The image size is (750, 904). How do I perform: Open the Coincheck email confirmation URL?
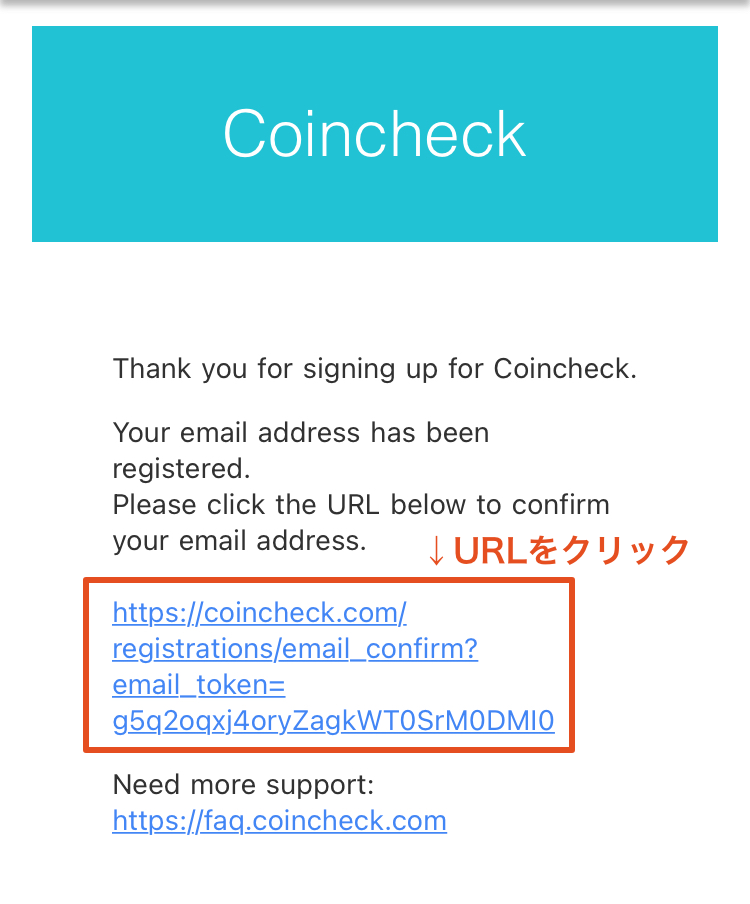333,666
